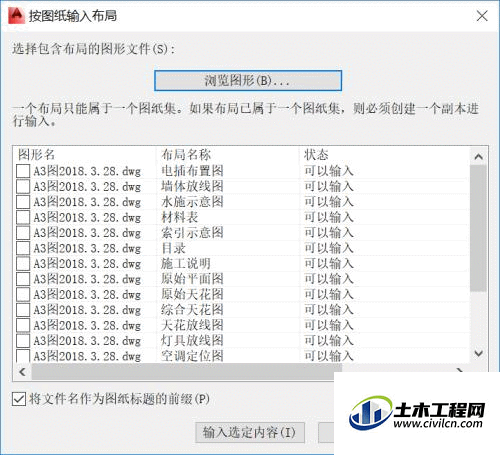Check the box for layout 原始天花图

(x=23, y=294)
